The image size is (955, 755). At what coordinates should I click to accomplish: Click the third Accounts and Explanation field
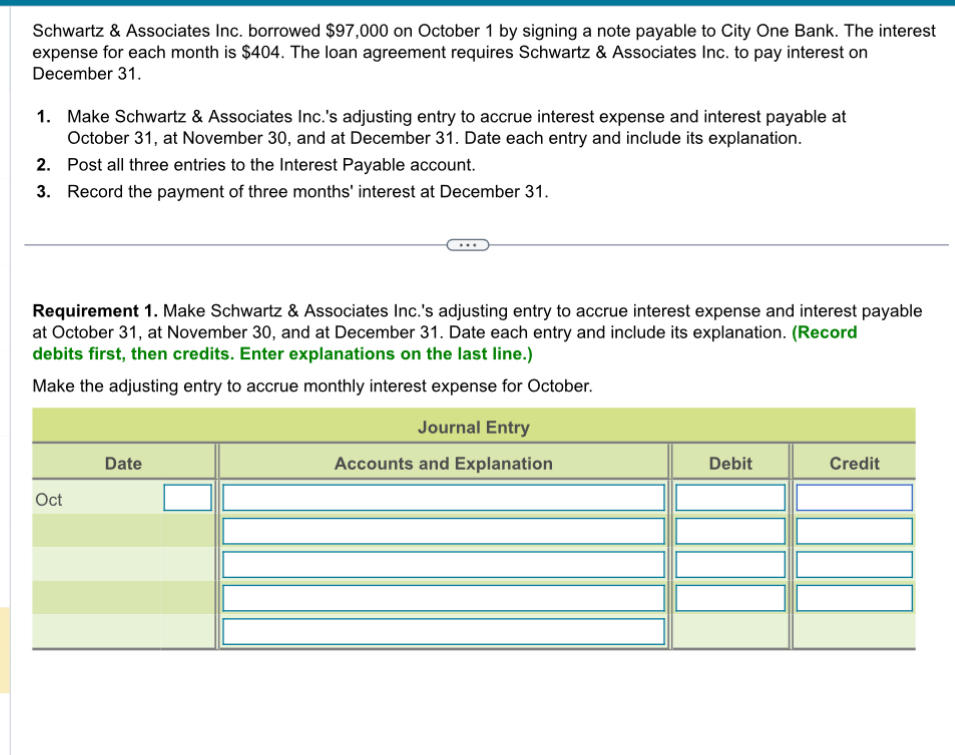click(x=444, y=564)
